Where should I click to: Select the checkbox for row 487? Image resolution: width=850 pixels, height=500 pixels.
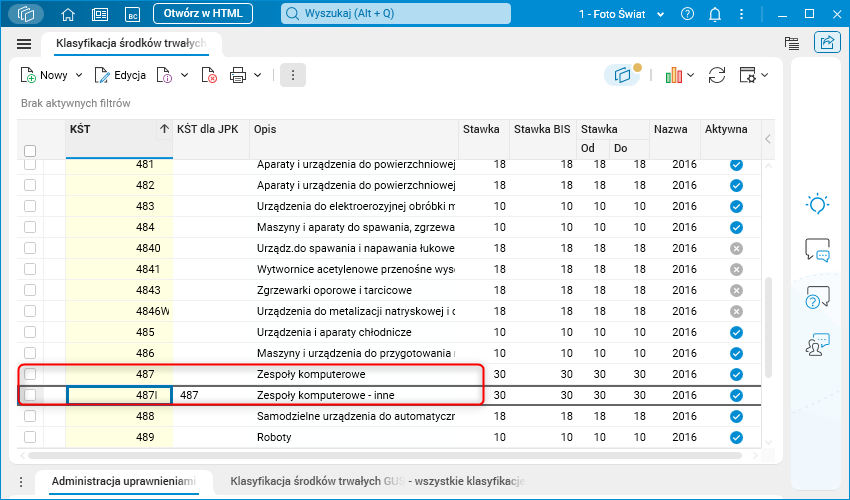pyautogui.click(x=30, y=374)
